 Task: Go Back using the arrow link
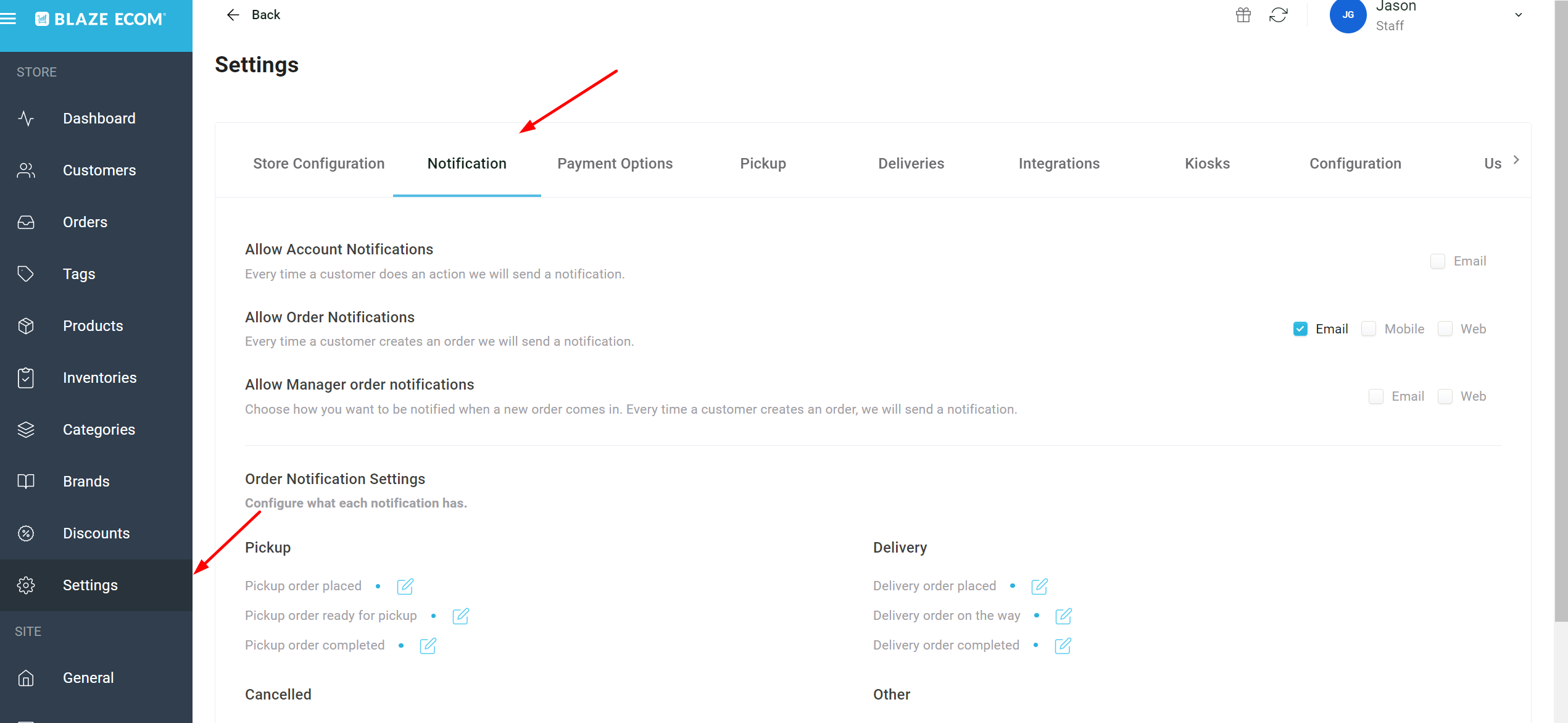[254, 15]
